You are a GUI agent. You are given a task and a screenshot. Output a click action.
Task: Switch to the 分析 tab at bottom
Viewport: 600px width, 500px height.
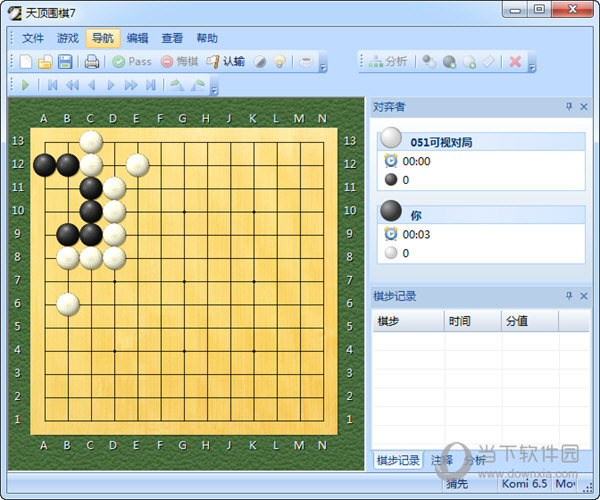(x=475, y=460)
